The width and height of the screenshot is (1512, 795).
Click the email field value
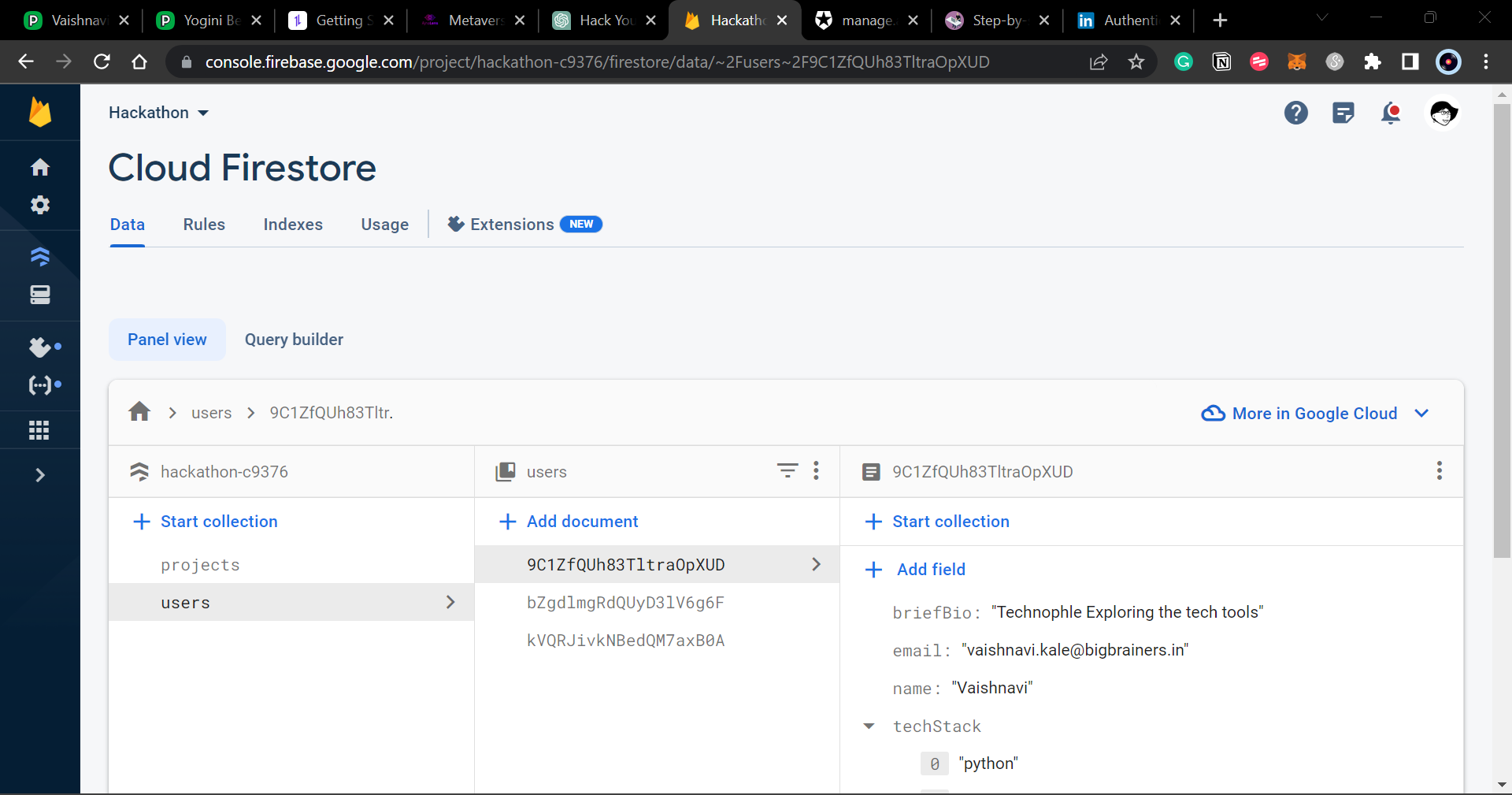[1074, 650]
